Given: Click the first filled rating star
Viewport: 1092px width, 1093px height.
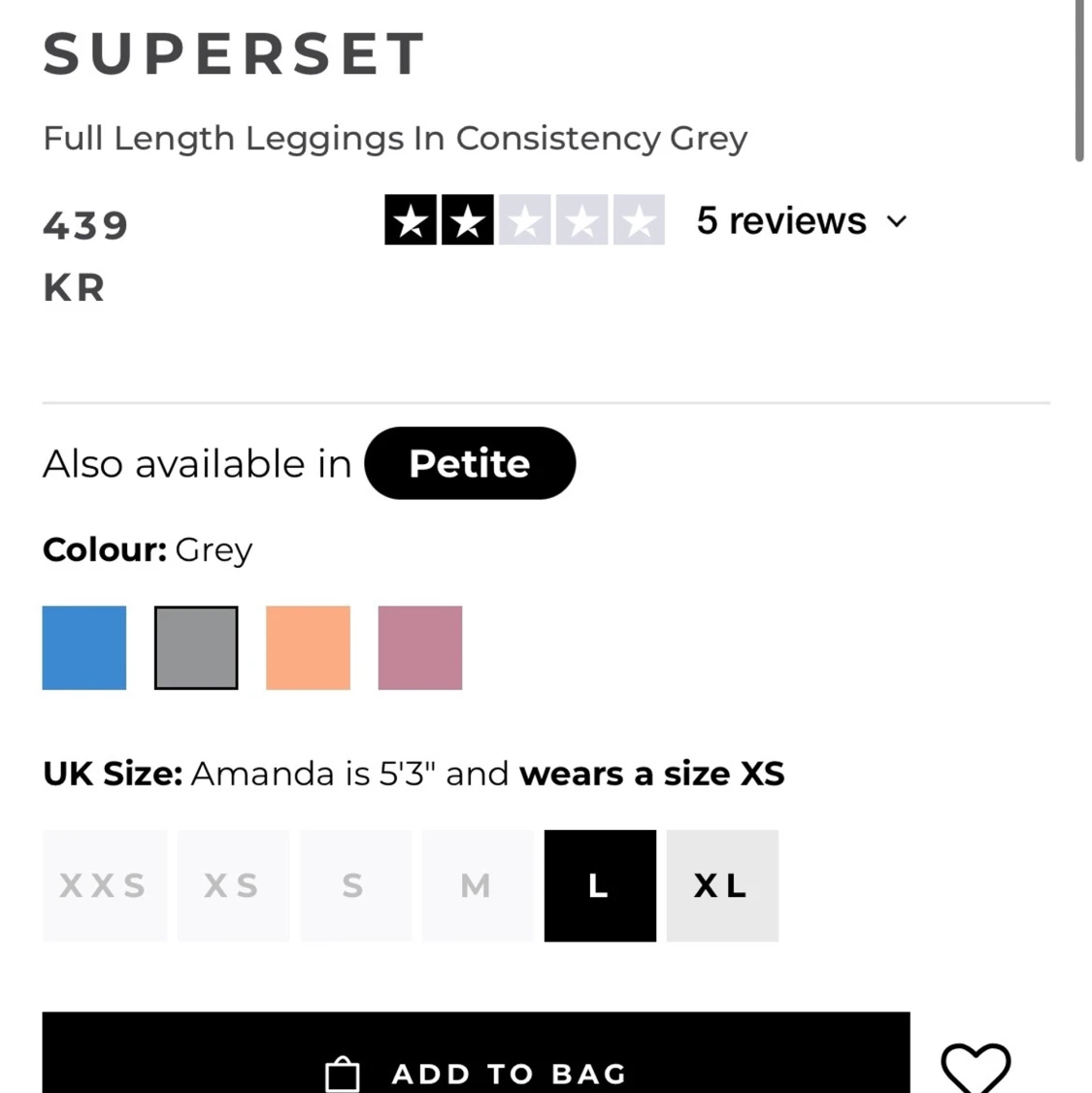Looking at the screenshot, I should (411, 220).
